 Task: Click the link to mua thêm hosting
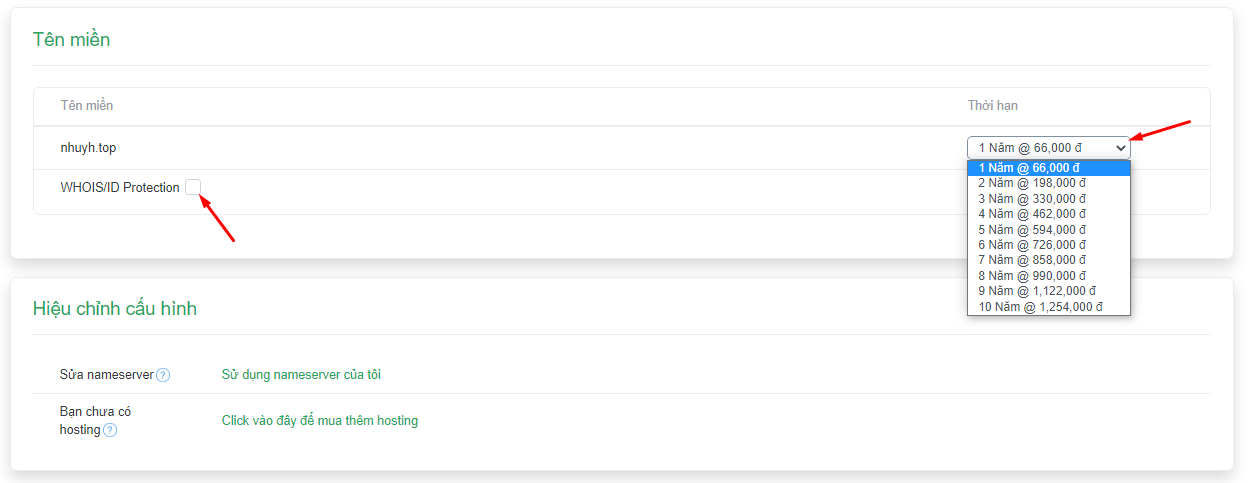tap(320, 421)
